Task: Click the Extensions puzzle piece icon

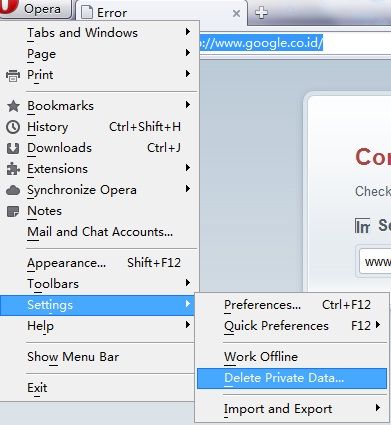Action: (13, 169)
